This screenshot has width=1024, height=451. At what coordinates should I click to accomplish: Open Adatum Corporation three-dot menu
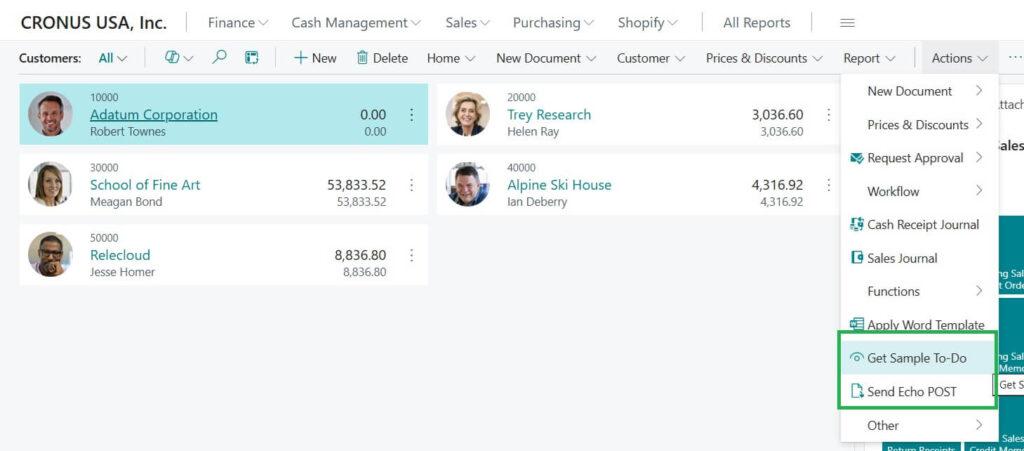[411, 115]
